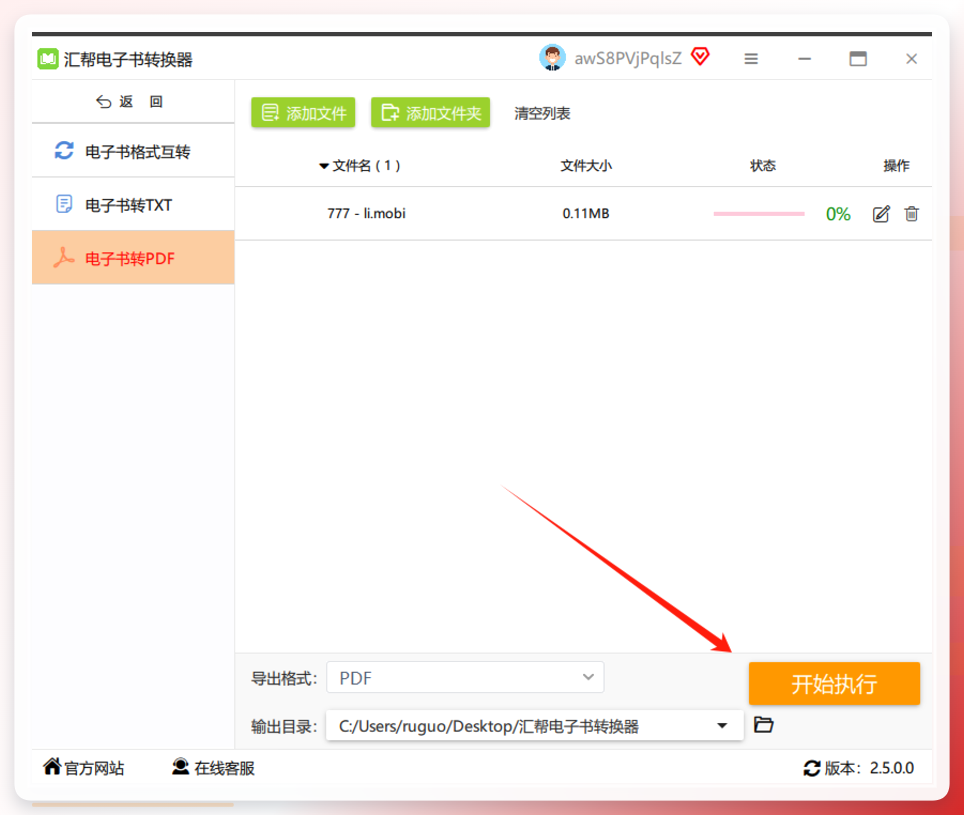Delete 777 - li.mobi with the trash icon

912,214
